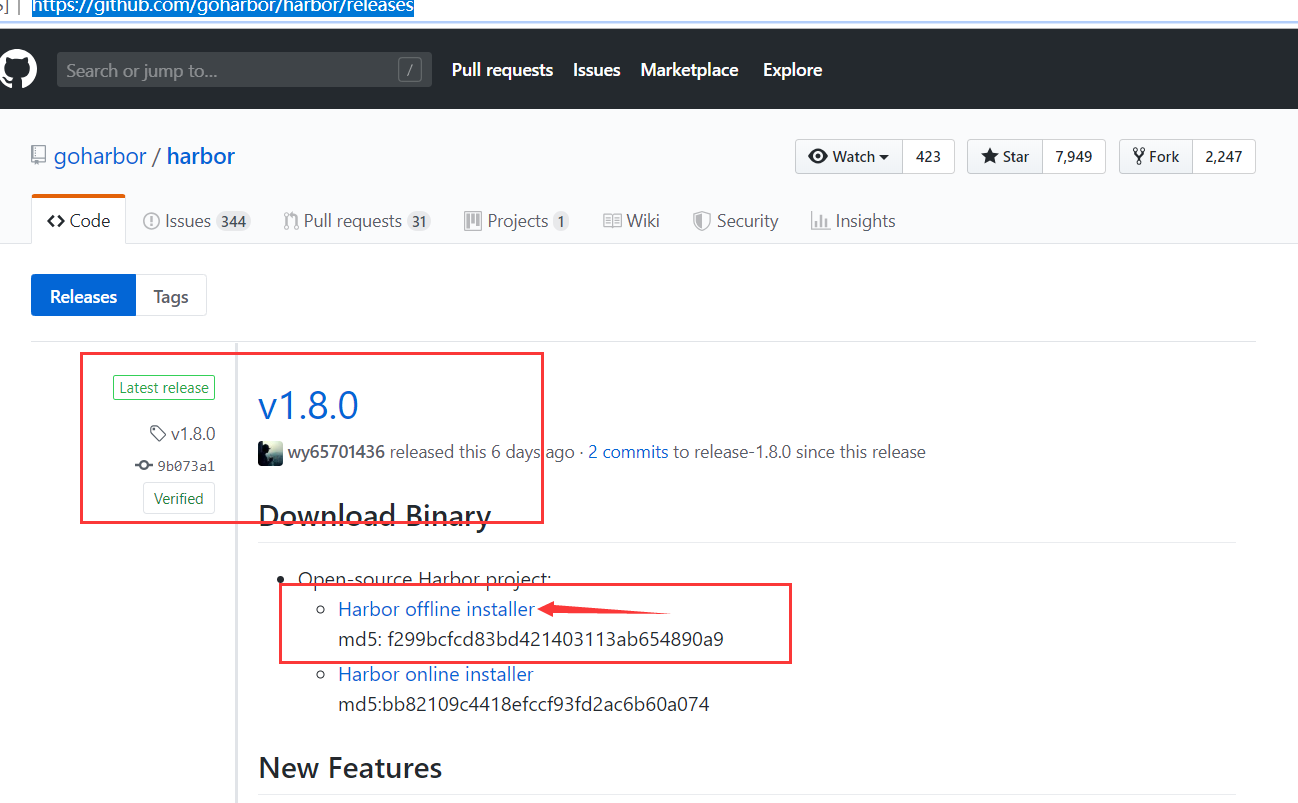Switch to Pull requests 31 tab
The height and width of the screenshot is (803, 1298).
(357, 221)
